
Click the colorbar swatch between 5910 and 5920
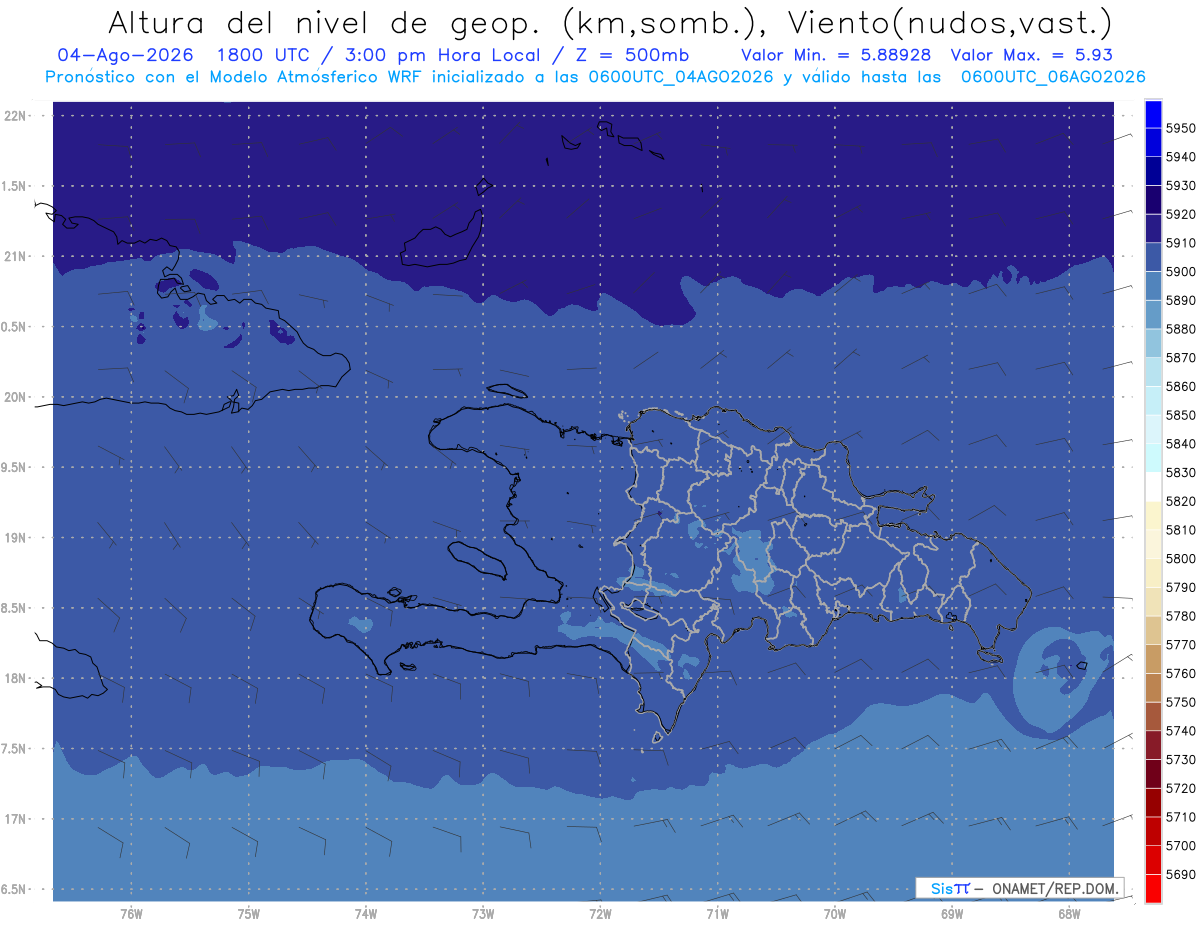coord(1153,229)
